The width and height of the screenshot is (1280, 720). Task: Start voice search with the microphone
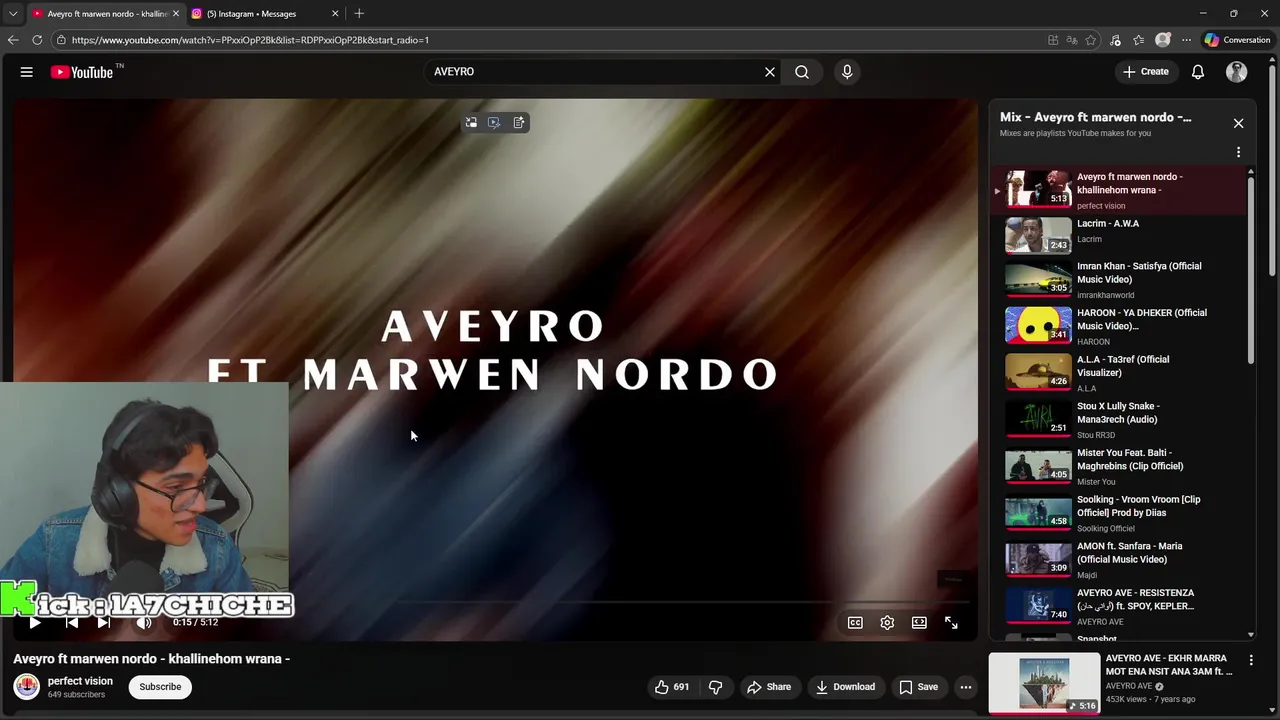pyautogui.click(x=847, y=72)
